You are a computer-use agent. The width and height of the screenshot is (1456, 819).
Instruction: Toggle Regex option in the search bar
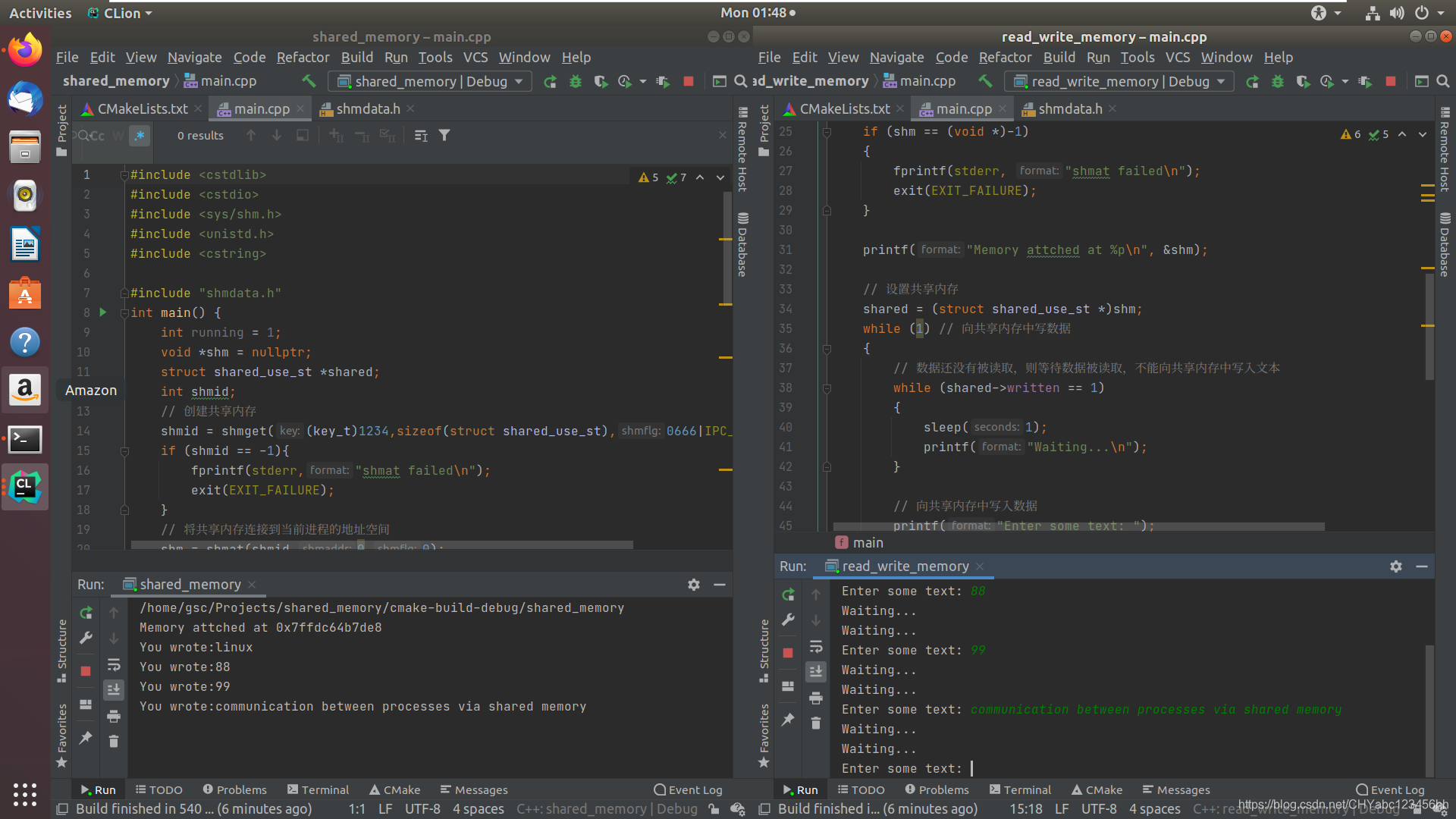click(140, 136)
